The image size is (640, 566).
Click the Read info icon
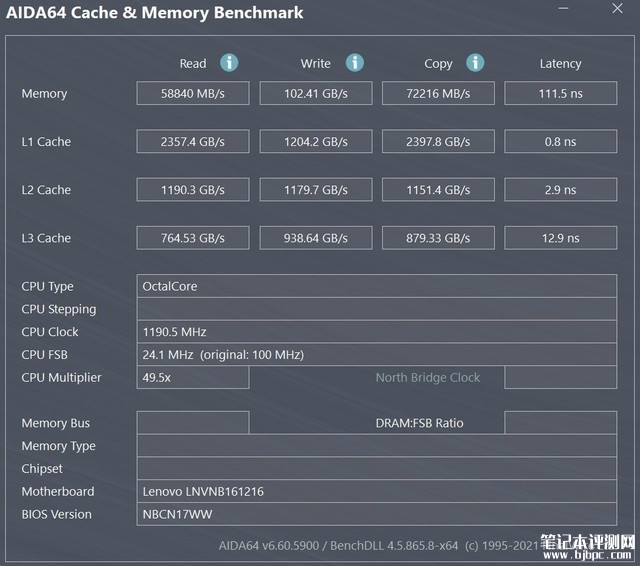229,63
